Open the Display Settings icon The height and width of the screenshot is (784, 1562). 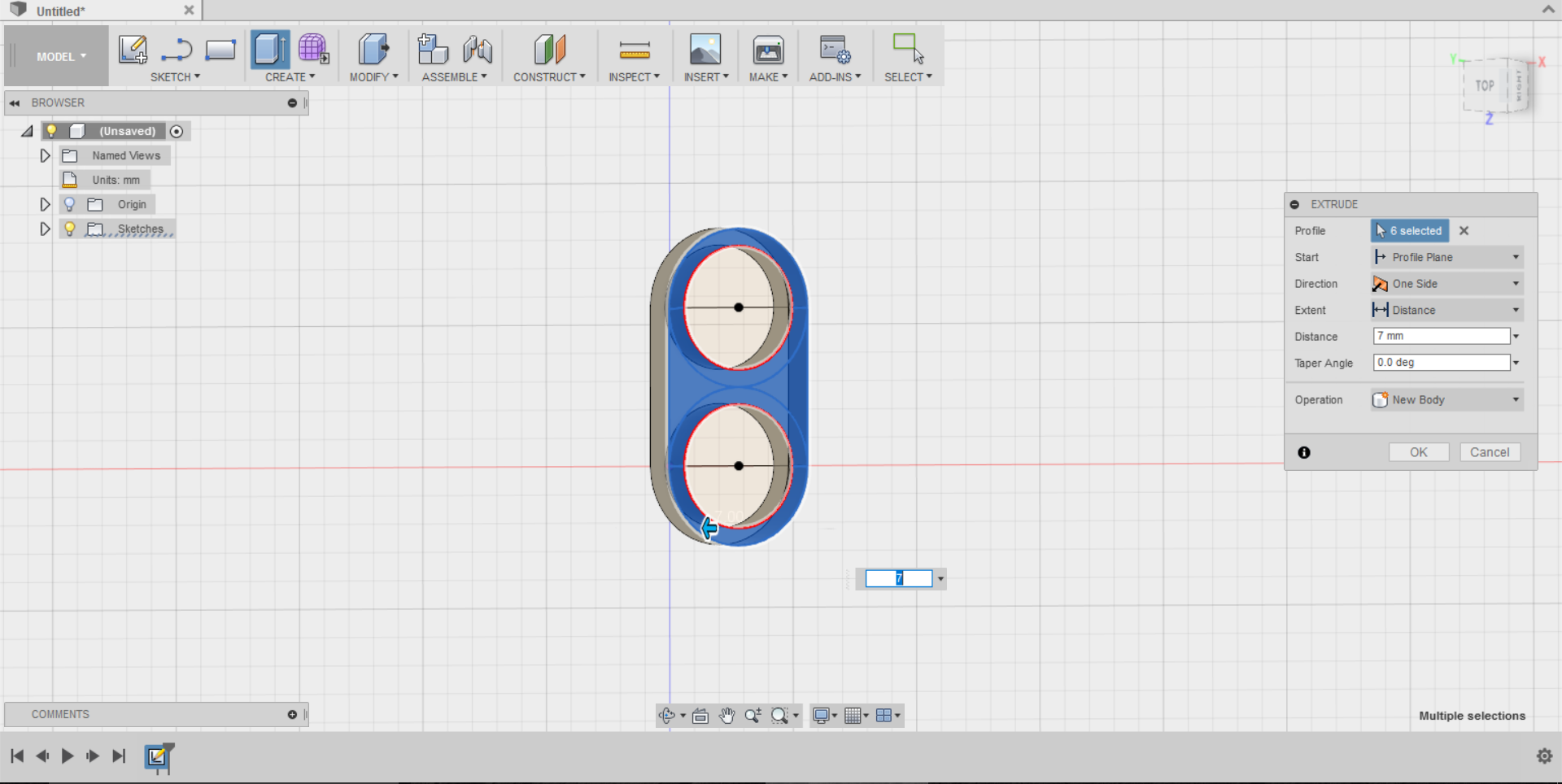[822, 716]
